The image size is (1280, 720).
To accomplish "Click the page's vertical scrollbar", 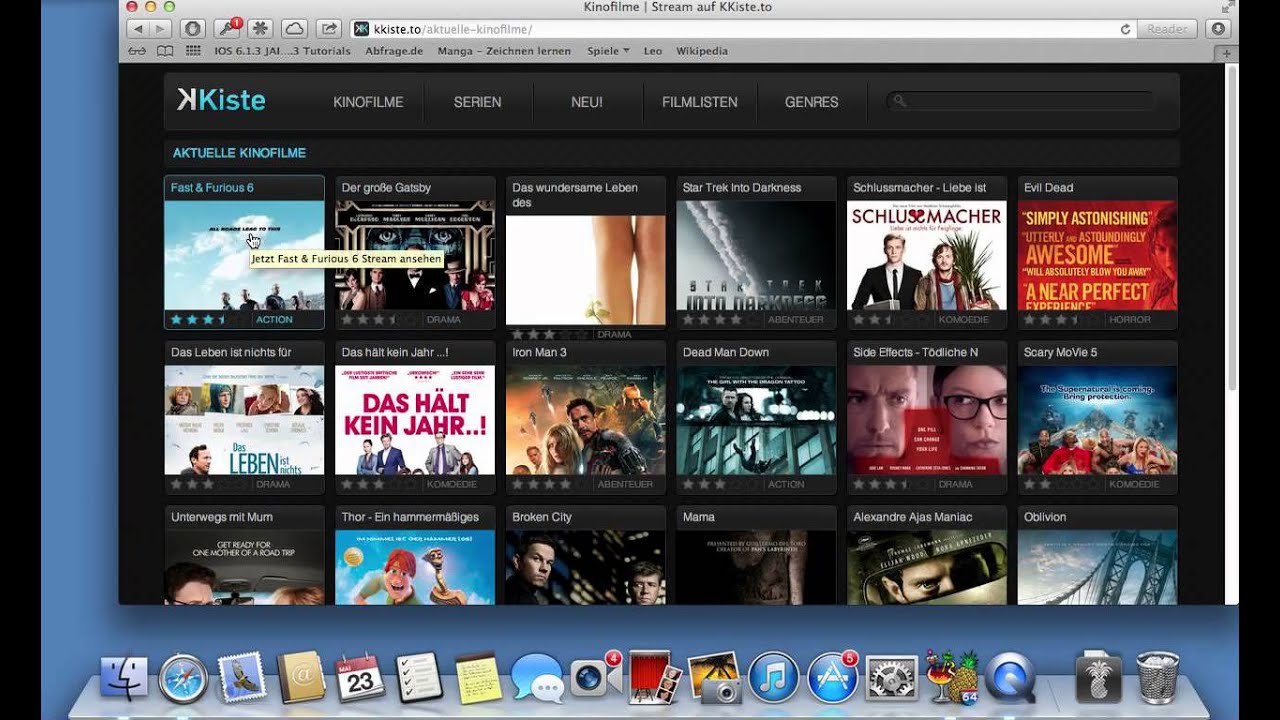I will pyautogui.click(x=1233, y=228).
